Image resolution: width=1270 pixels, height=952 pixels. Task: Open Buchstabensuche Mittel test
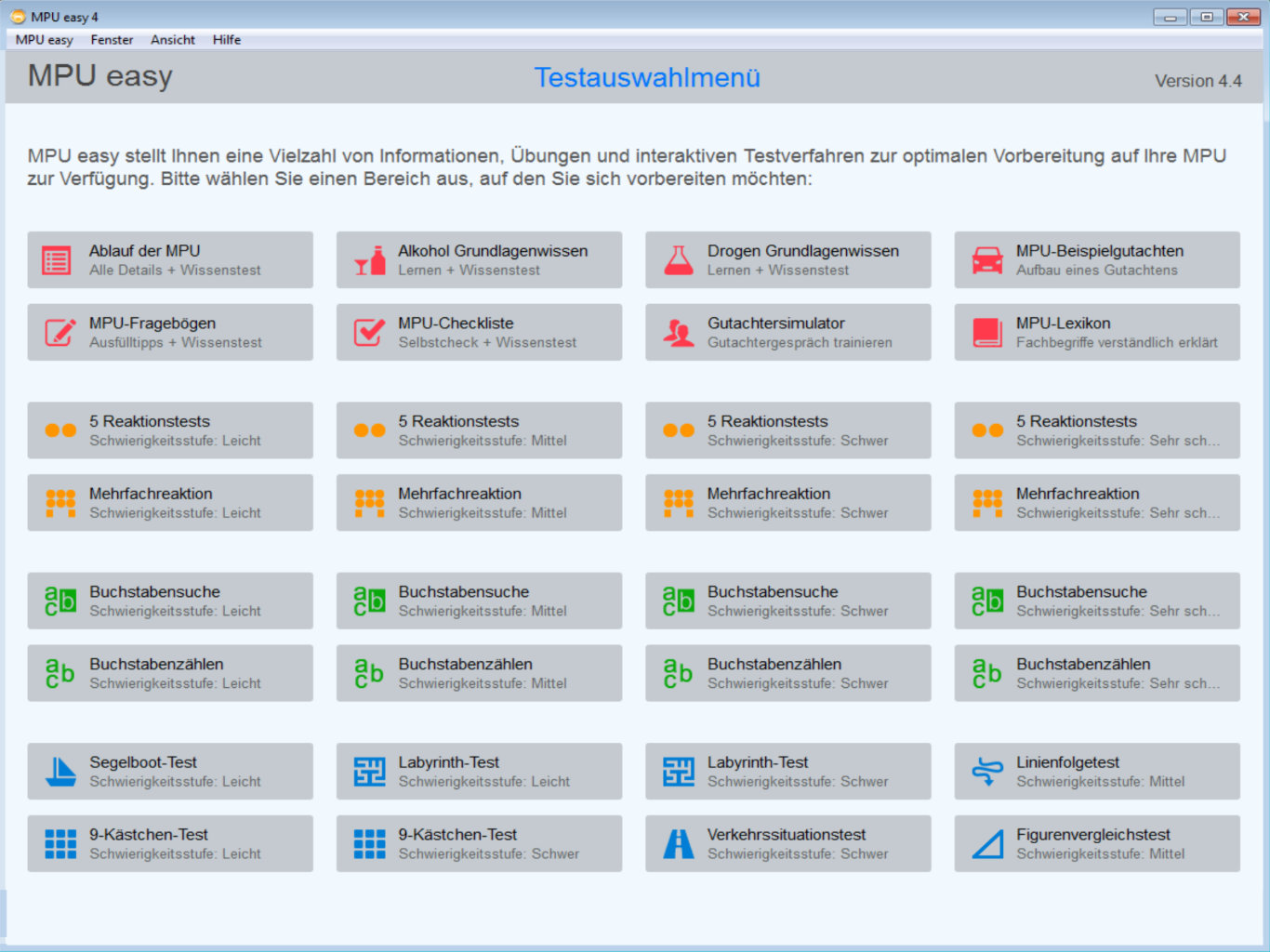(479, 601)
